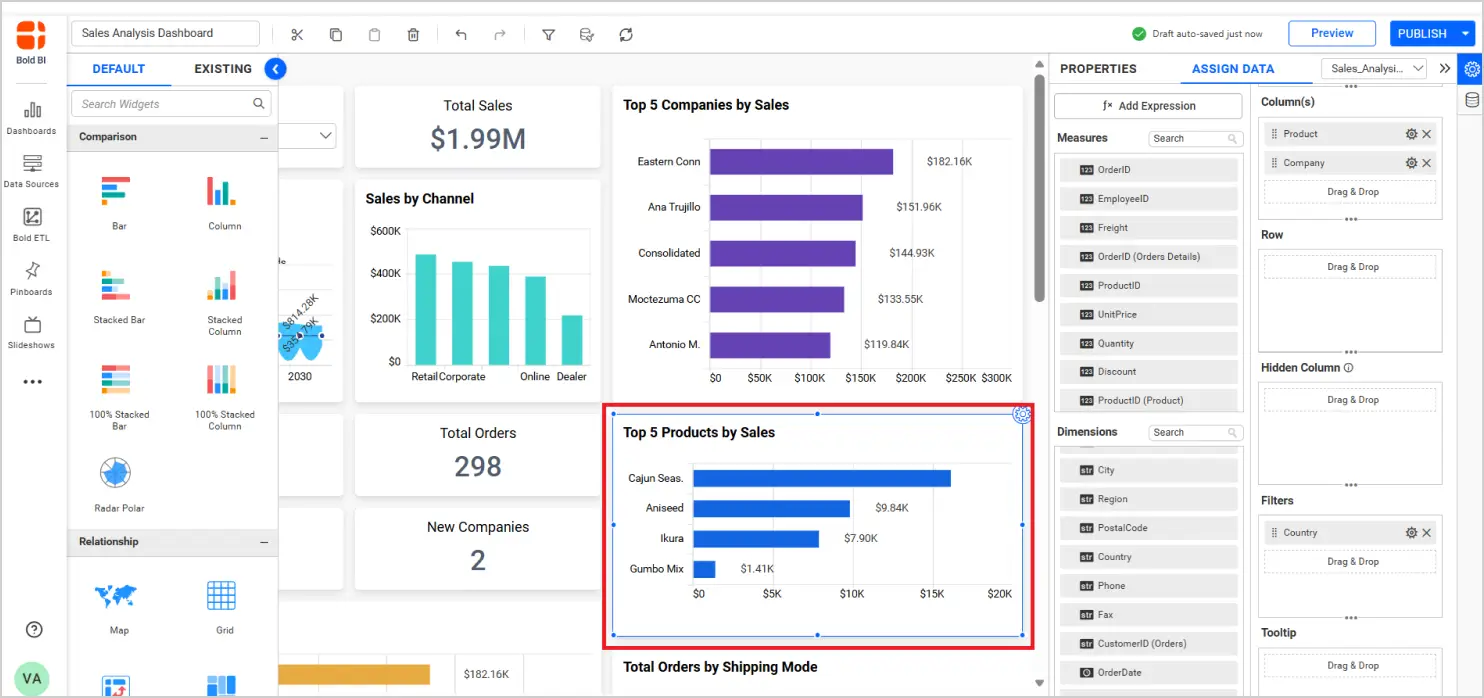Image resolution: width=1484 pixels, height=698 pixels.
Task: Open Top 5 Products widget settings gear
Action: pyautogui.click(x=1022, y=414)
